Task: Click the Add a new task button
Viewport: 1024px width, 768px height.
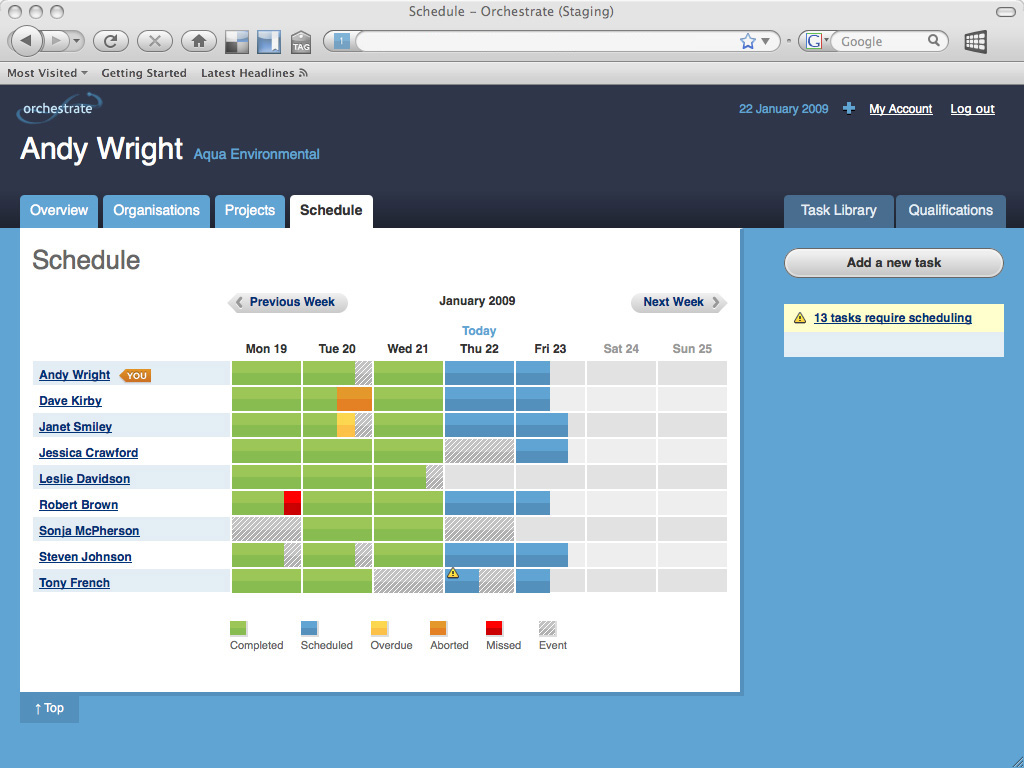Action: click(893, 263)
